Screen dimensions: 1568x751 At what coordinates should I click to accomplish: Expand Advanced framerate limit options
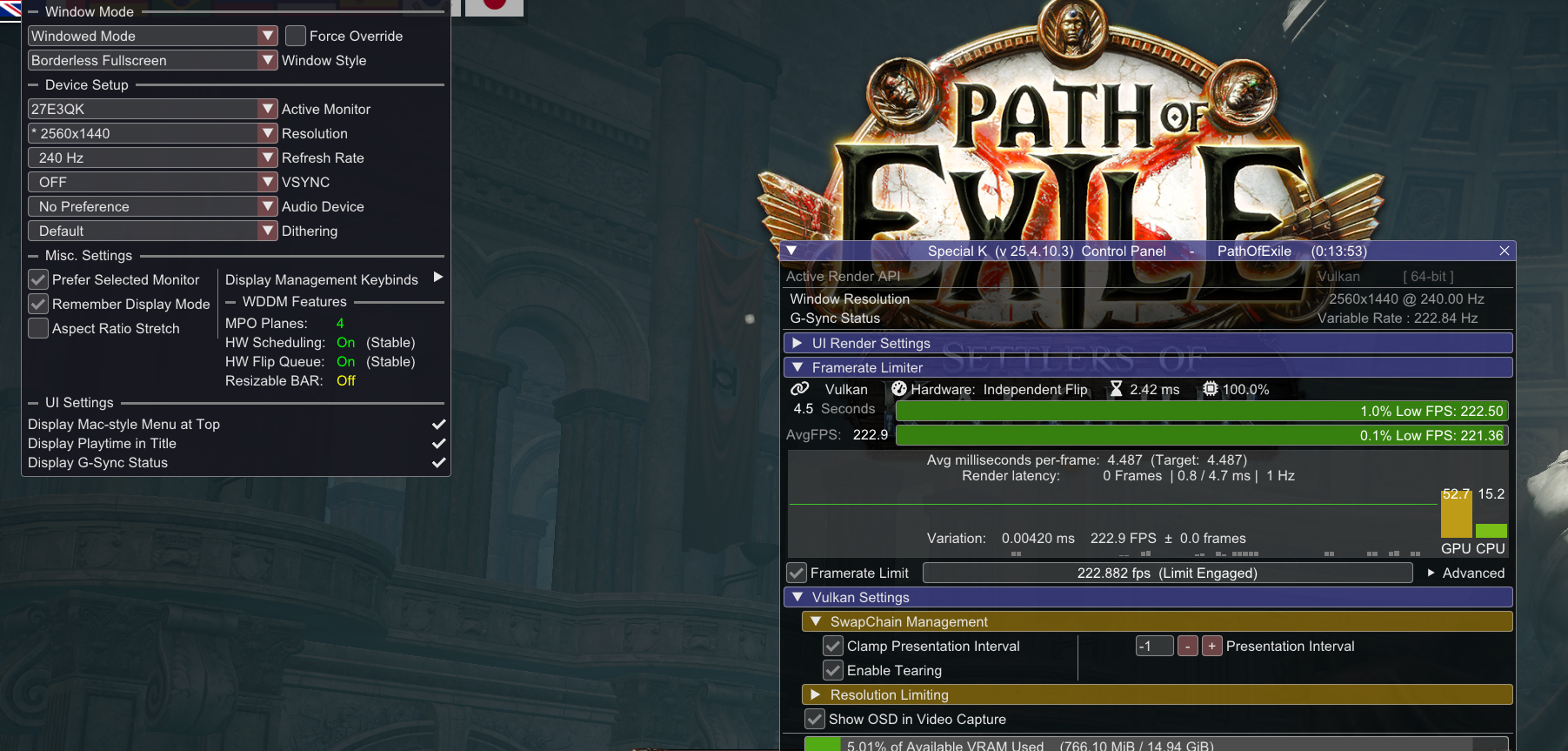tap(1466, 573)
